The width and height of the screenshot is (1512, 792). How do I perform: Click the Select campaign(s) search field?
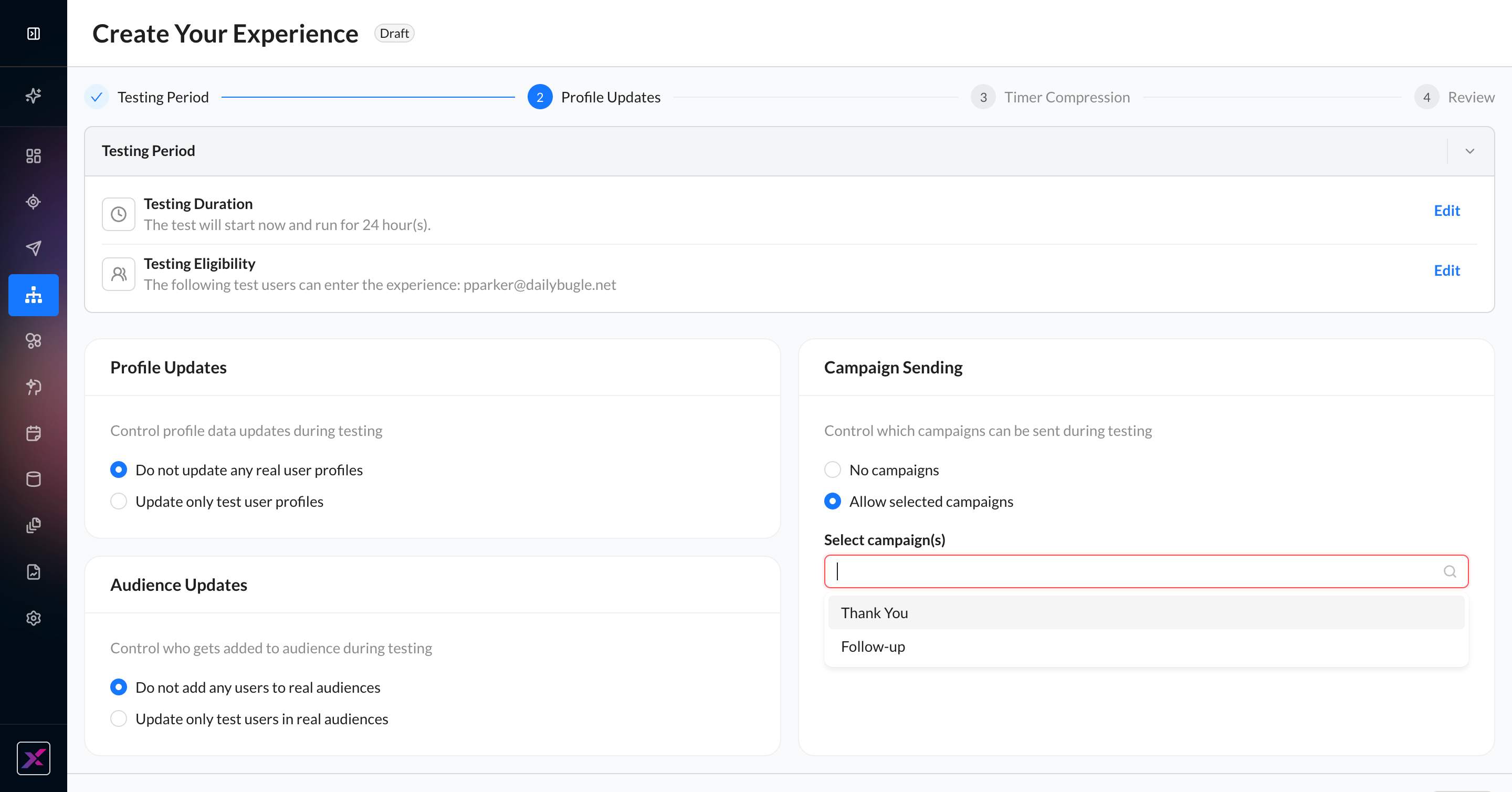[x=1146, y=571]
